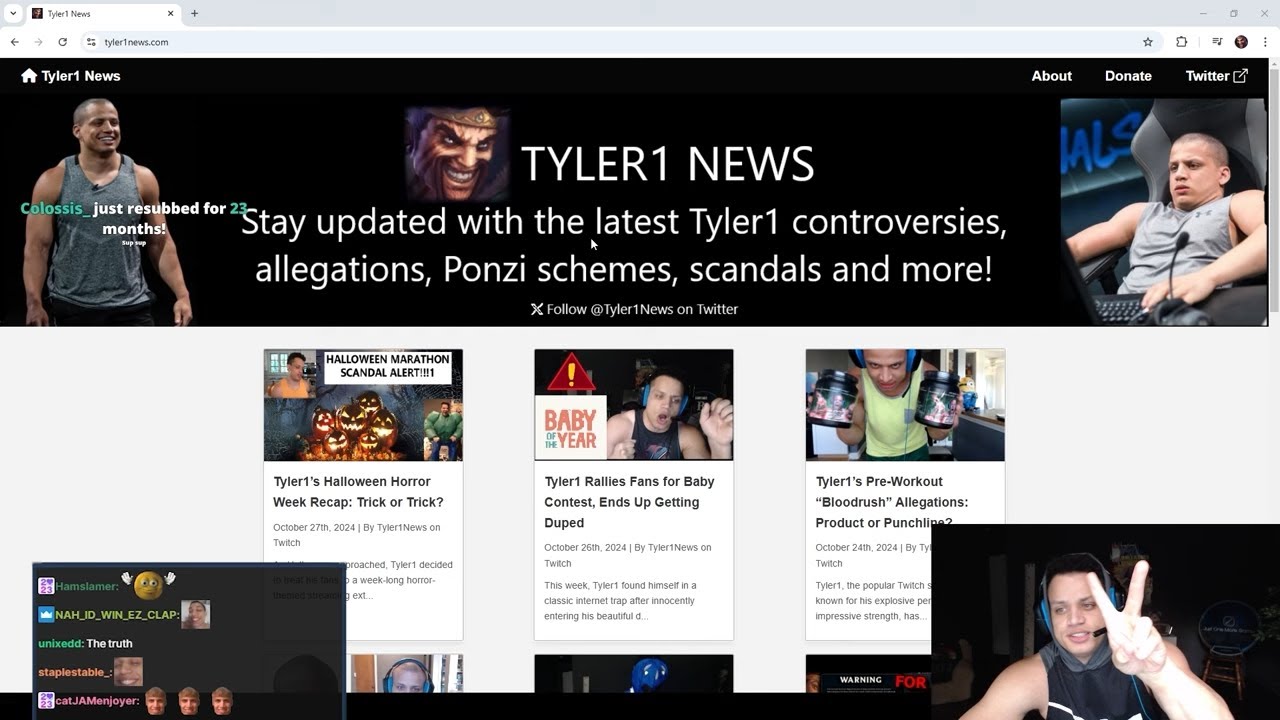Click the TYLER1 NEWS banner heading

[667, 164]
